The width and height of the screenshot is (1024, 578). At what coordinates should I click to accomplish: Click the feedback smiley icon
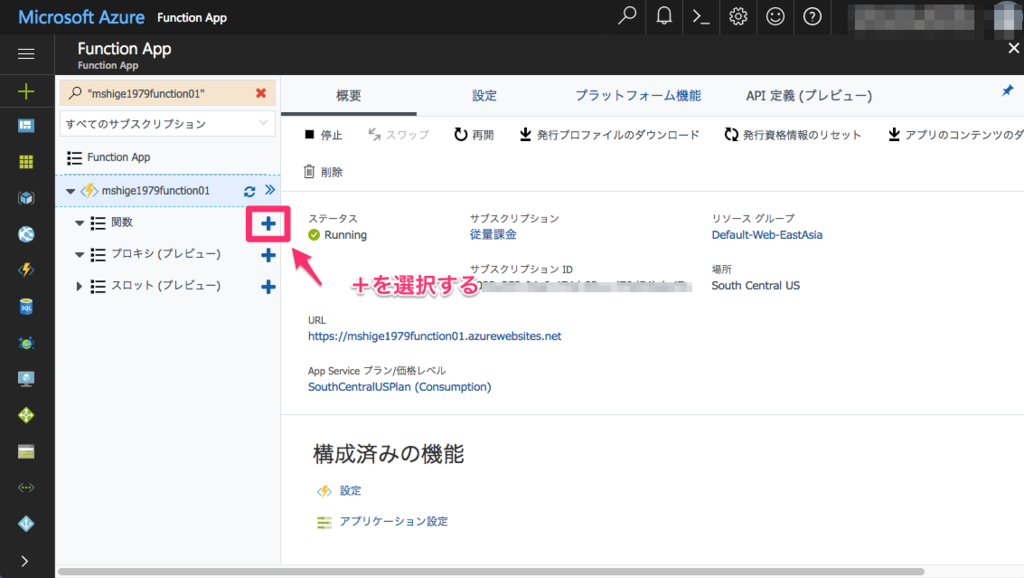(775, 16)
